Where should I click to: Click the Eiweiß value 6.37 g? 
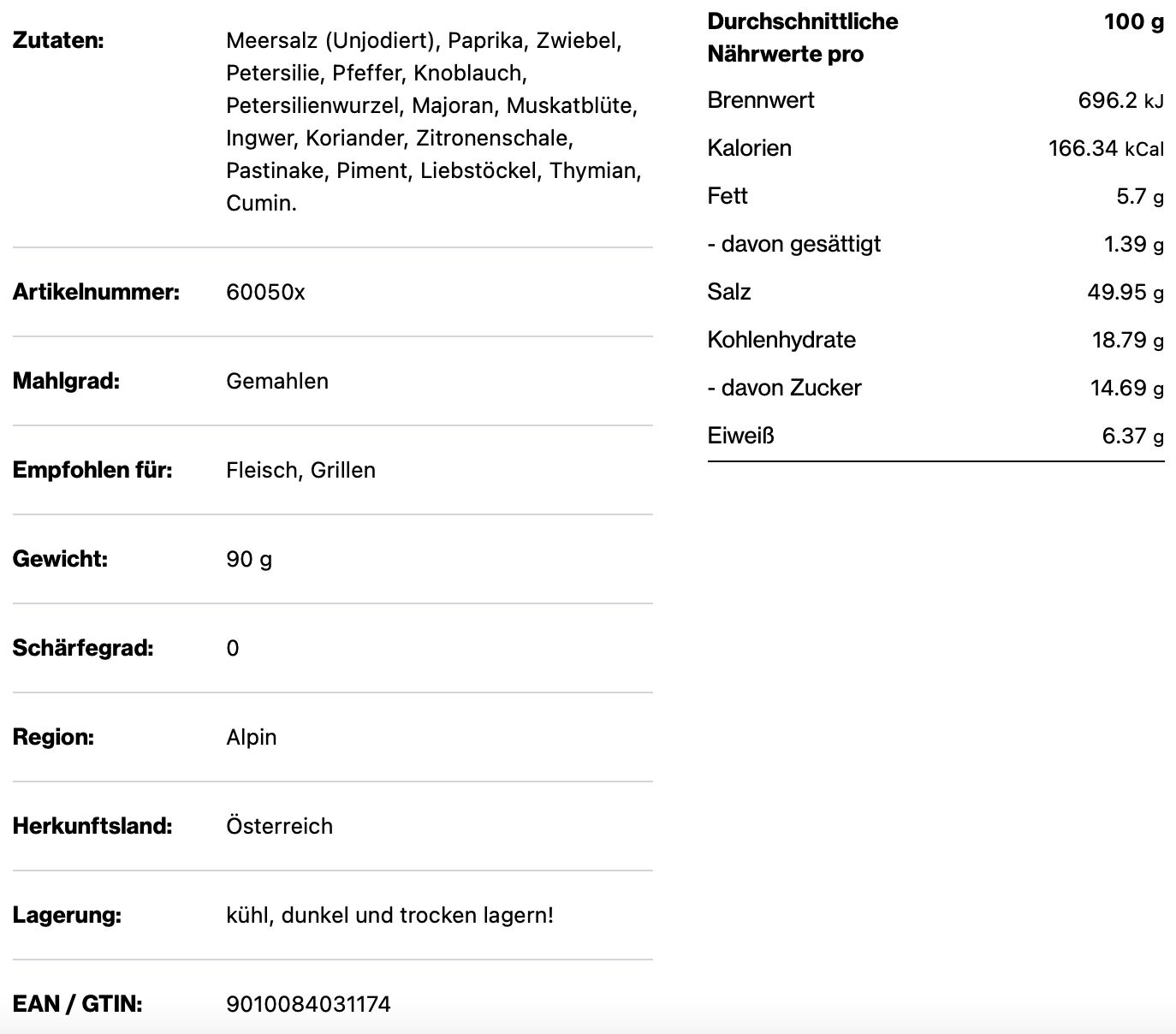pos(1132,437)
